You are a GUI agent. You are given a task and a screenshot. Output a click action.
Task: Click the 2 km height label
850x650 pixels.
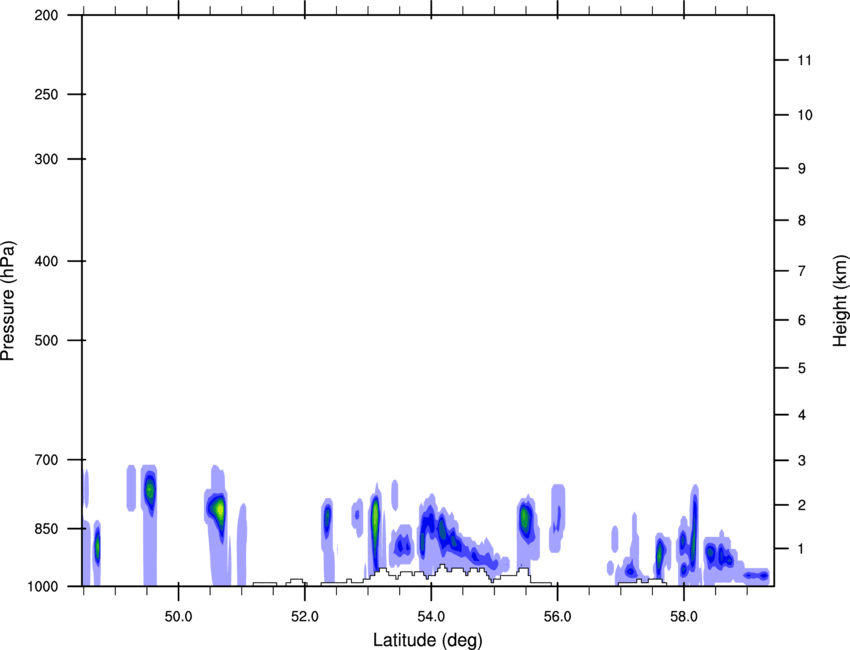pyautogui.click(x=802, y=505)
